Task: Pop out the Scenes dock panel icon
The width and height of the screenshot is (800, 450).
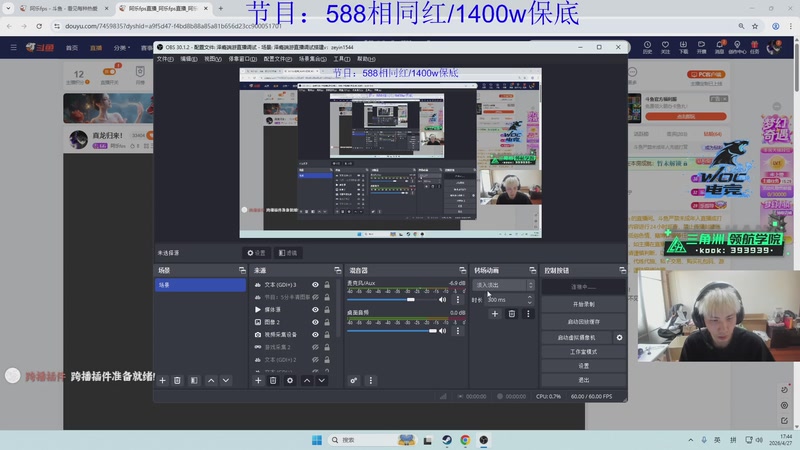Action: point(242,270)
